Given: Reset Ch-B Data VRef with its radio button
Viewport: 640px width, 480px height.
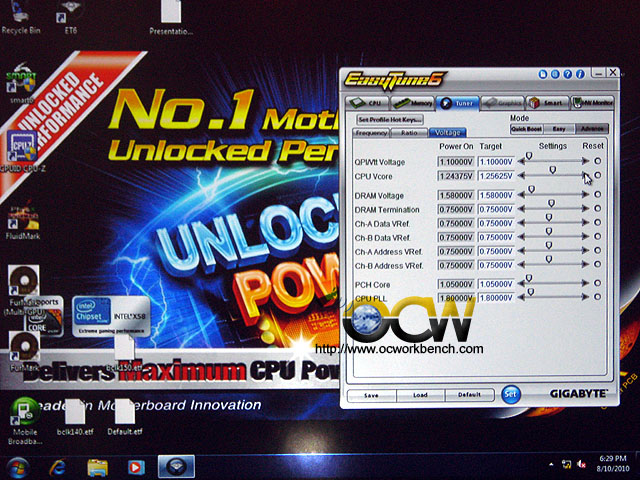Looking at the screenshot, I should [x=598, y=236].
